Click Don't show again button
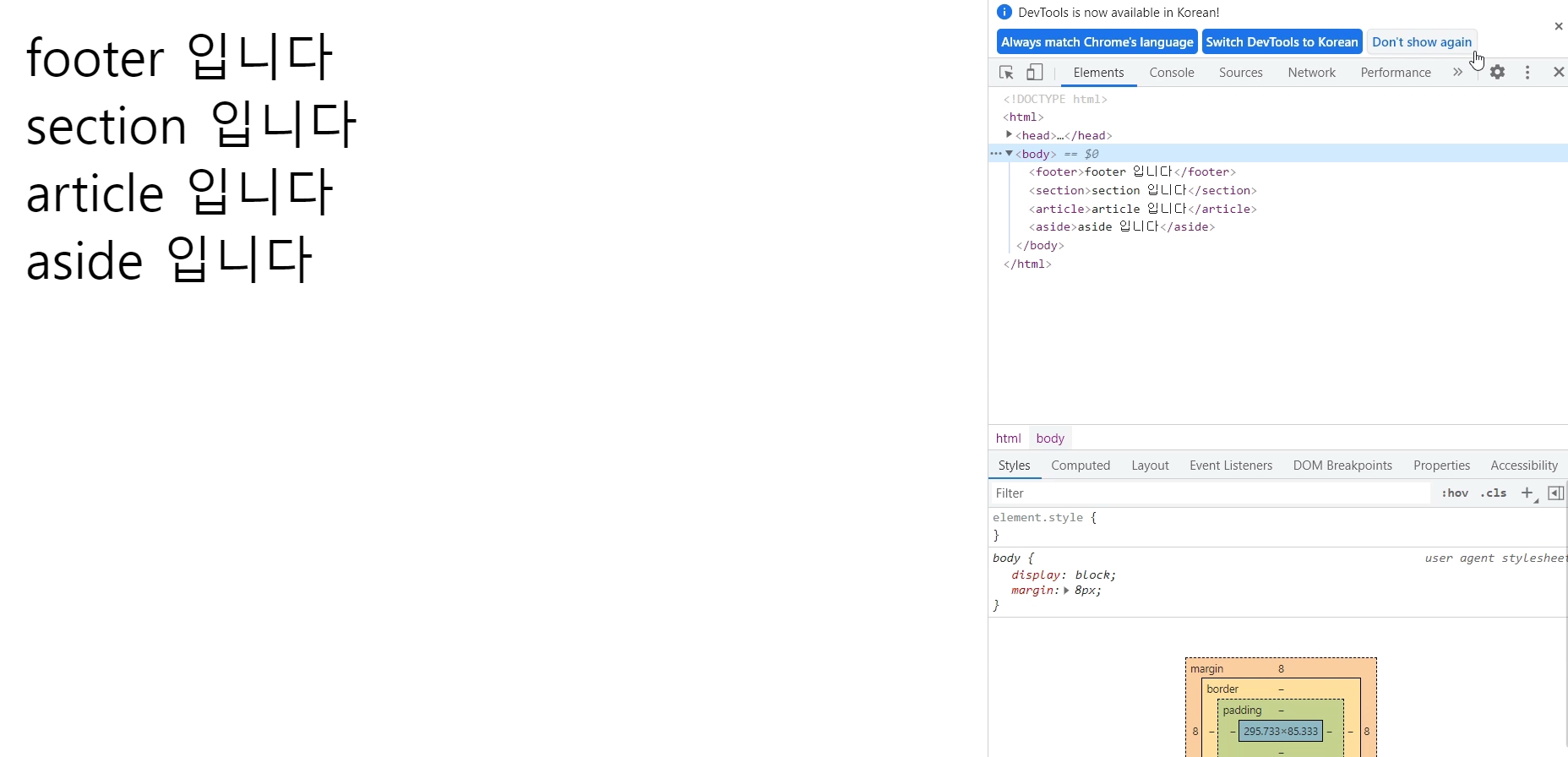This screenshot has height=757, width=1568. tap(1422, 42)
